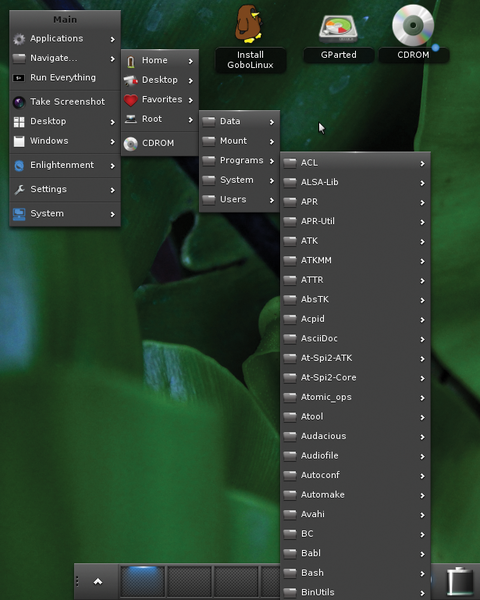Expand the Mount folder arrow

click(272, 142)
